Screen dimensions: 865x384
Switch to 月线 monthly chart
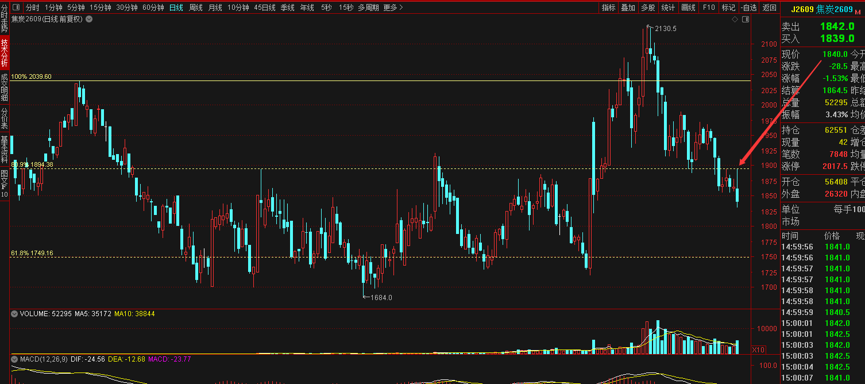tap(215, 8)
